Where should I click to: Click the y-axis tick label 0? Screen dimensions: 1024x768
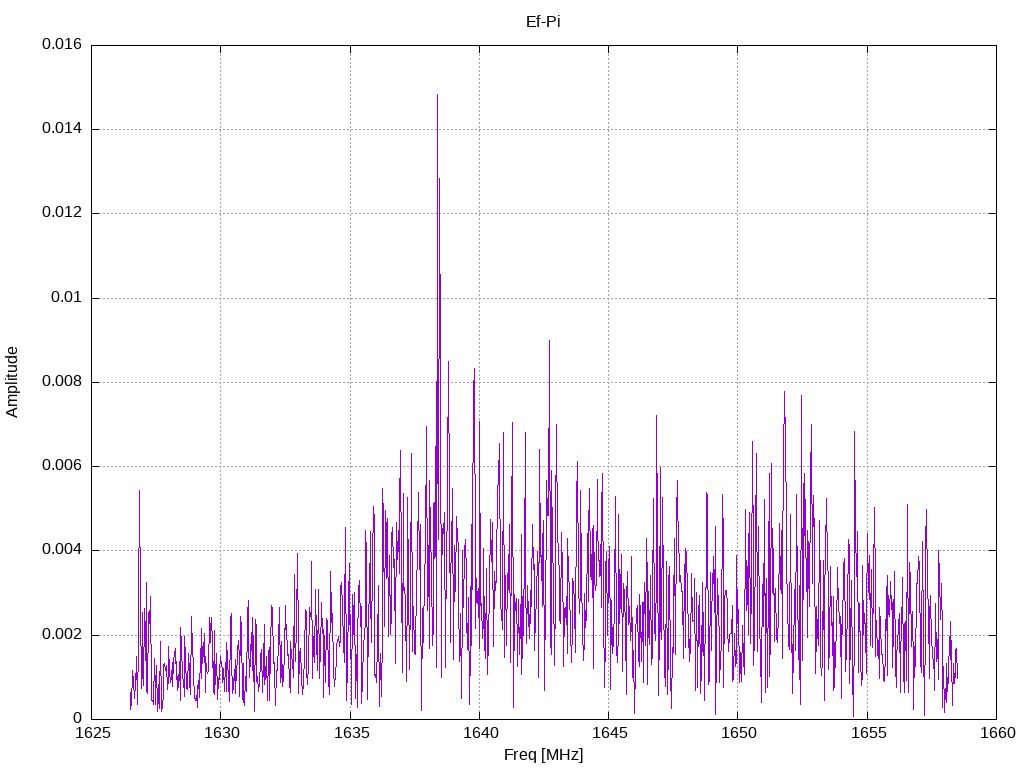(x=78, y=719)
